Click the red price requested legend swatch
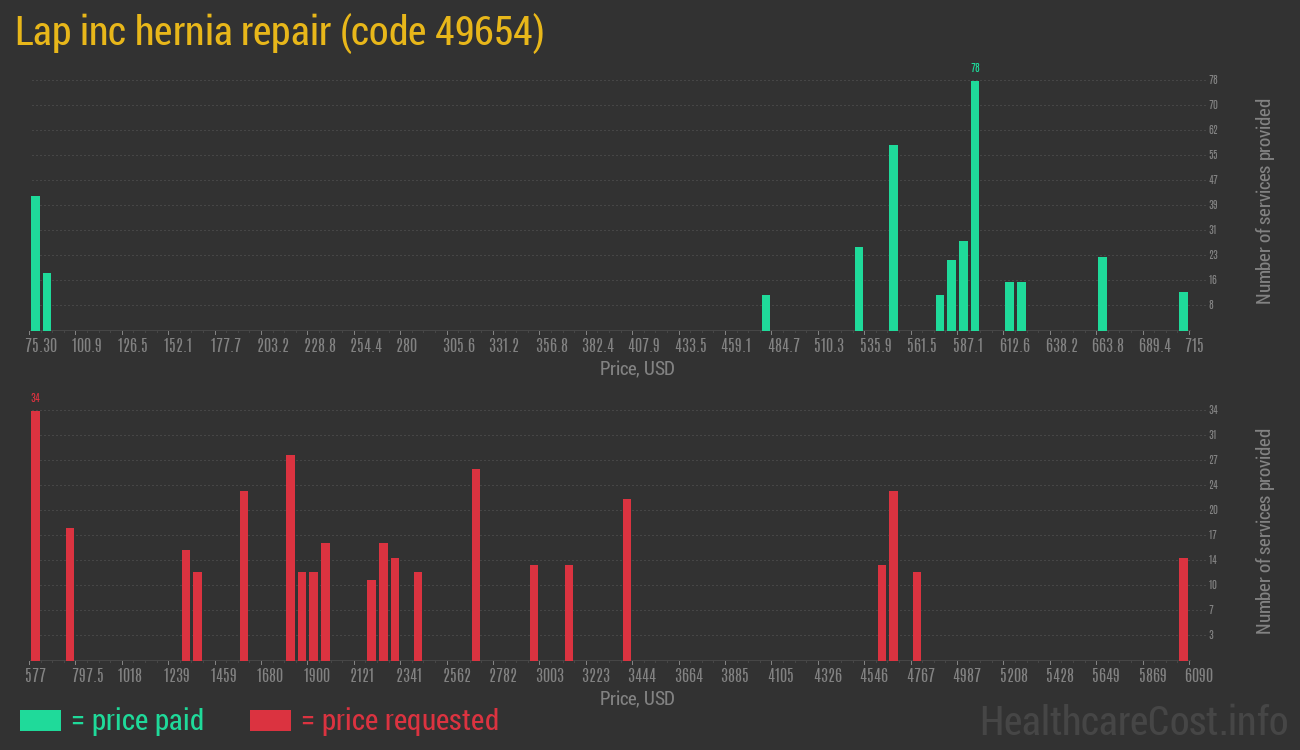Viewport: 1300px width, 750px height. tap(270, 720)
